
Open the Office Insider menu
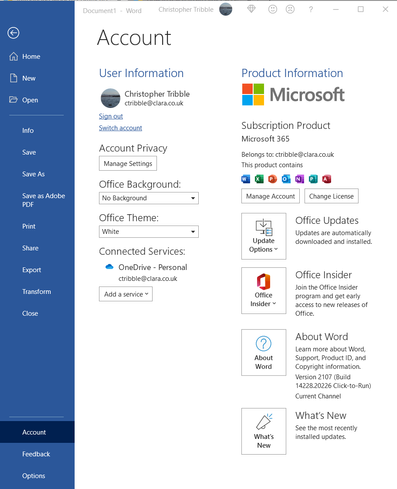[x=264, y=291]
